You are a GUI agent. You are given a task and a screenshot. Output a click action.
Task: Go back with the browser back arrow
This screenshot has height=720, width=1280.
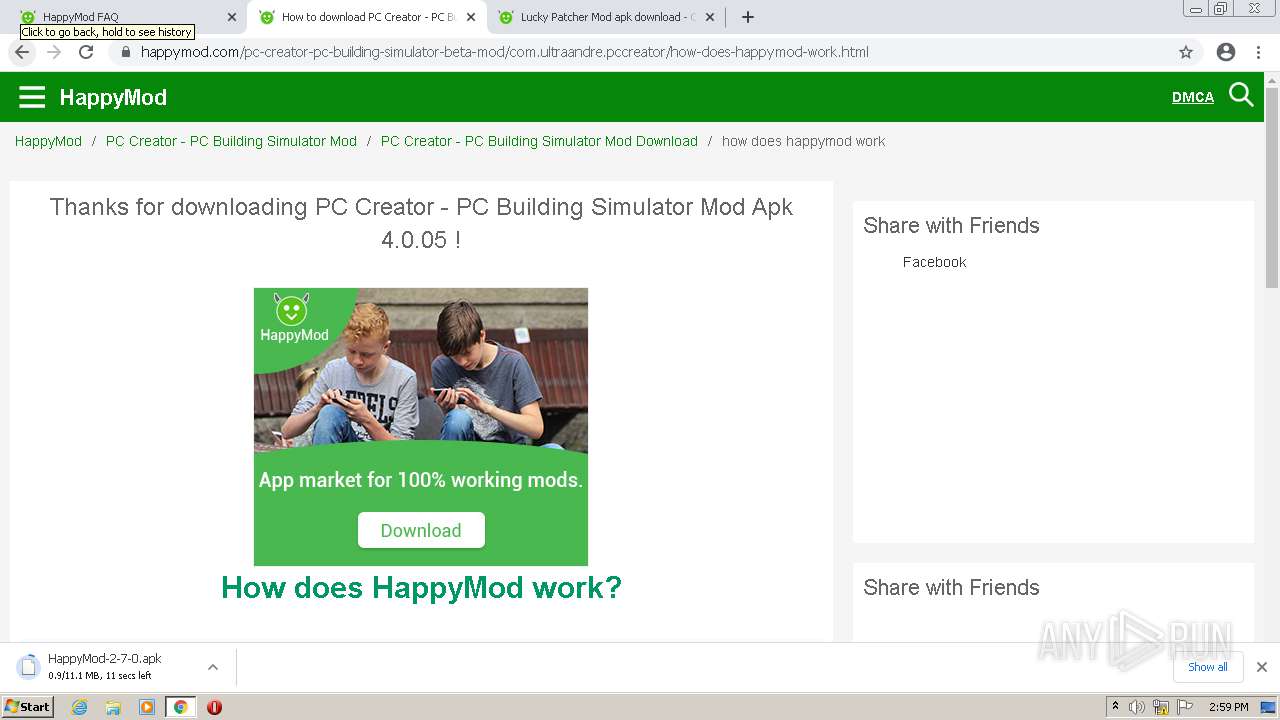pyautogui.click(x=22, y=52)
